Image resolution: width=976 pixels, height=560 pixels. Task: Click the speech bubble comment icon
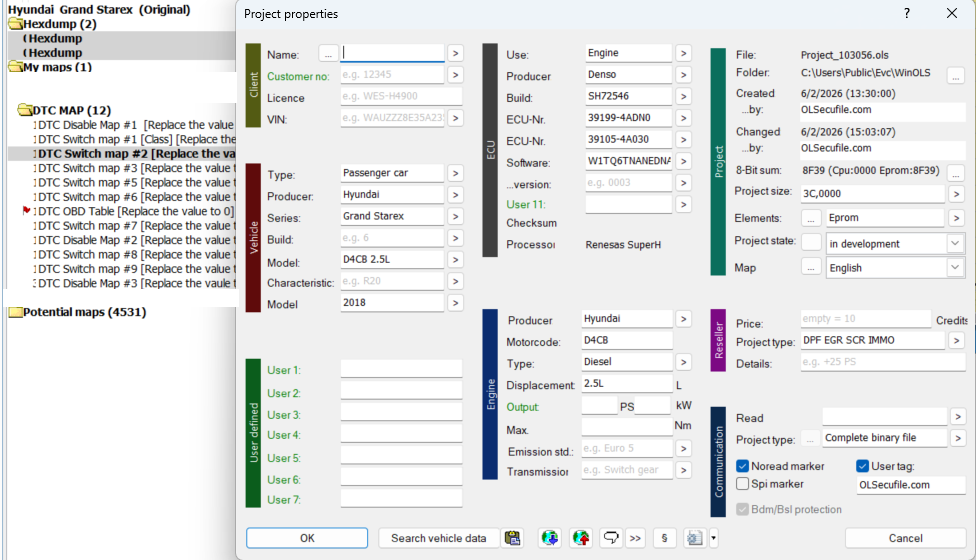[611, 538]
